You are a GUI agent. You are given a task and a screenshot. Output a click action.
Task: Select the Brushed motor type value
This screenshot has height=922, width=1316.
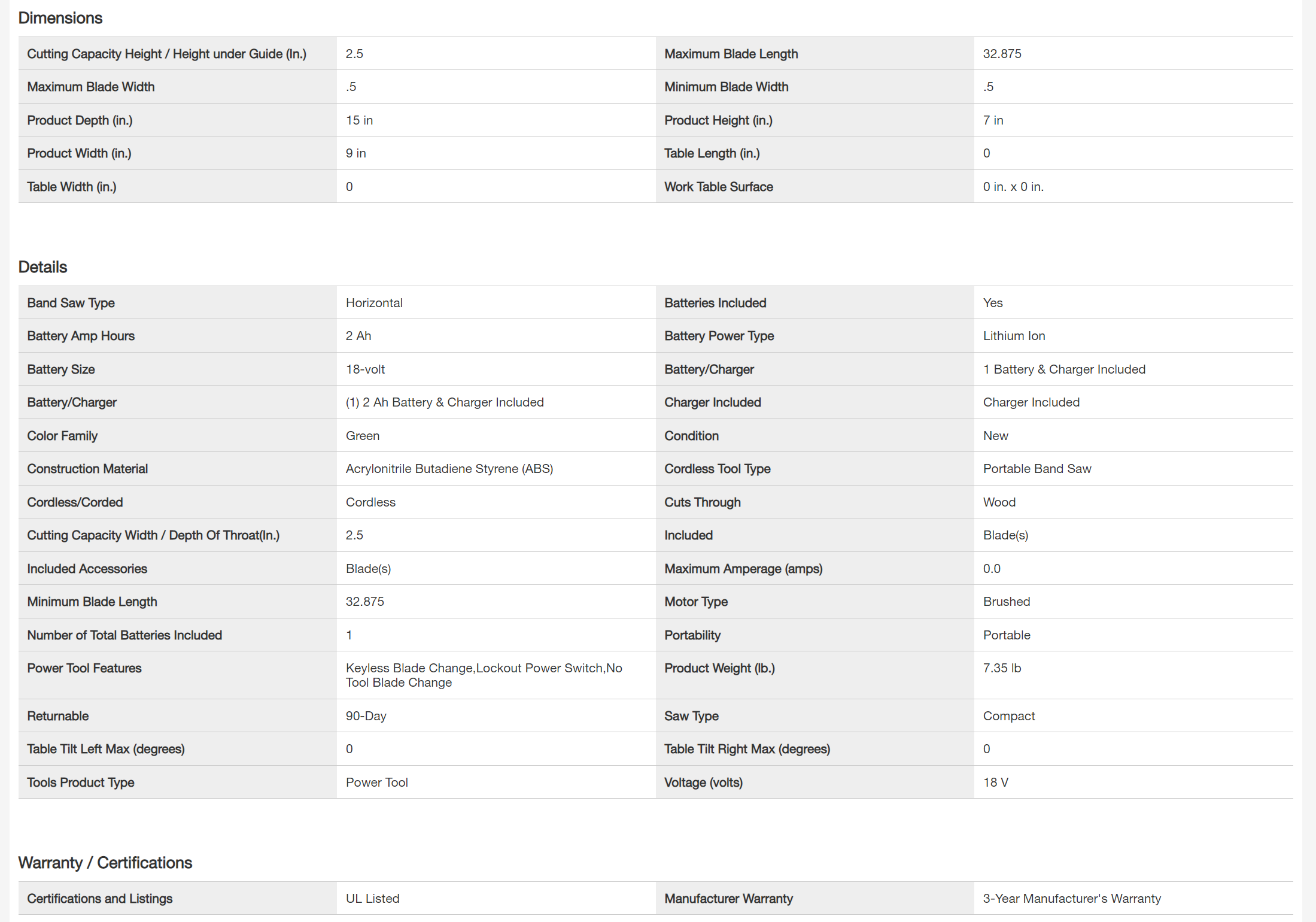(x=1006, y=602)
